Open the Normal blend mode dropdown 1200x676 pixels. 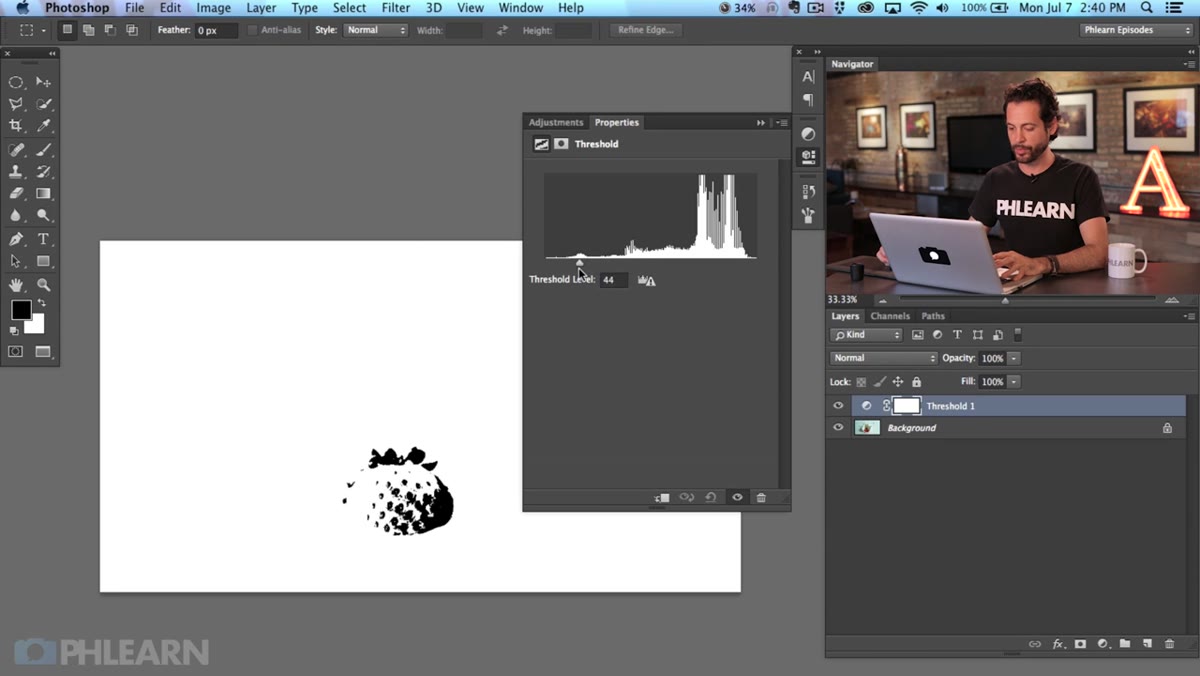click(883, 358)
